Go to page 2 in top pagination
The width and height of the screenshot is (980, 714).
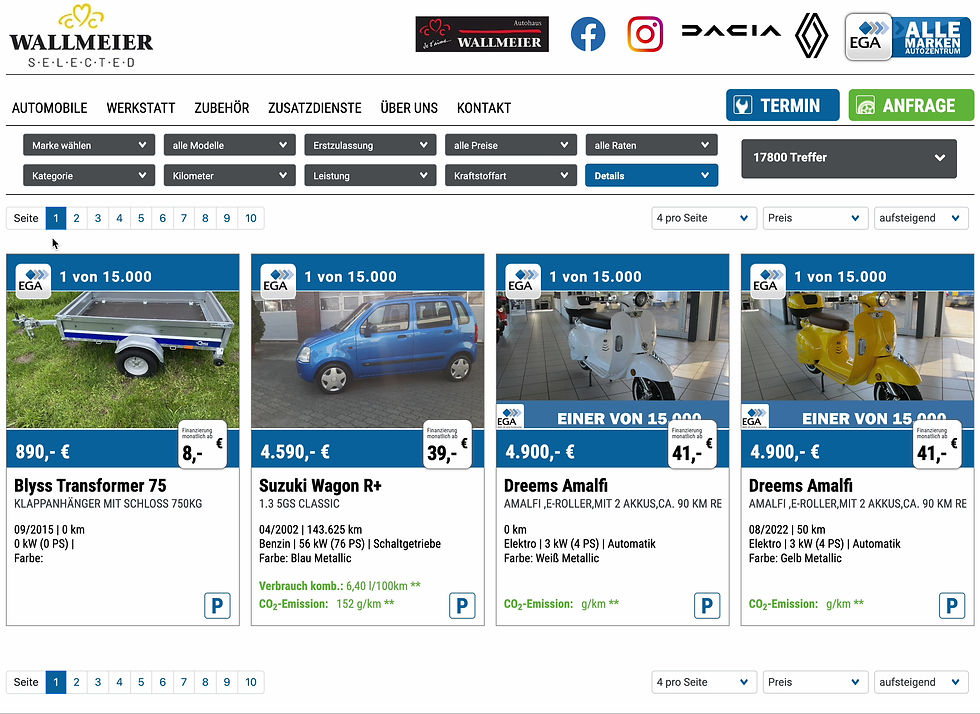pos(76,218)
